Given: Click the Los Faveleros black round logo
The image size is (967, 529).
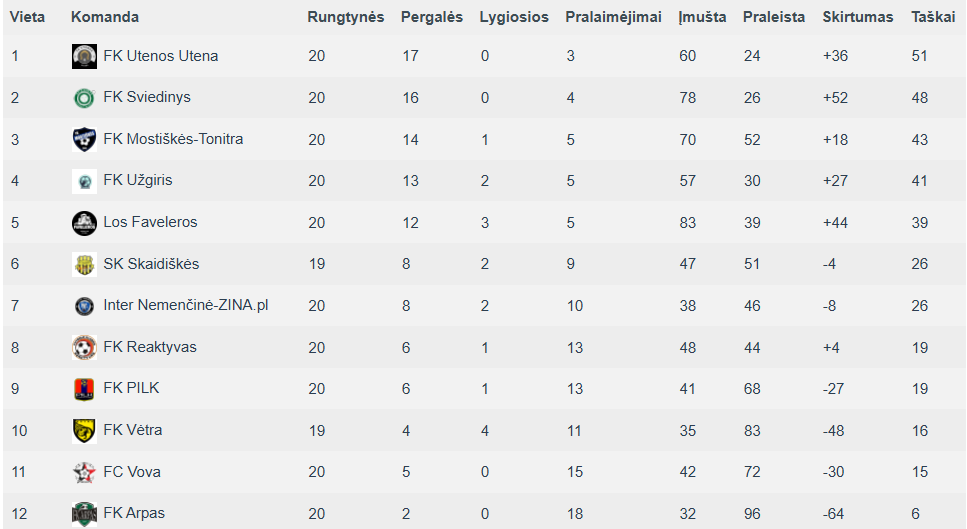Looking at the screenshot, I should coord(84,223).
